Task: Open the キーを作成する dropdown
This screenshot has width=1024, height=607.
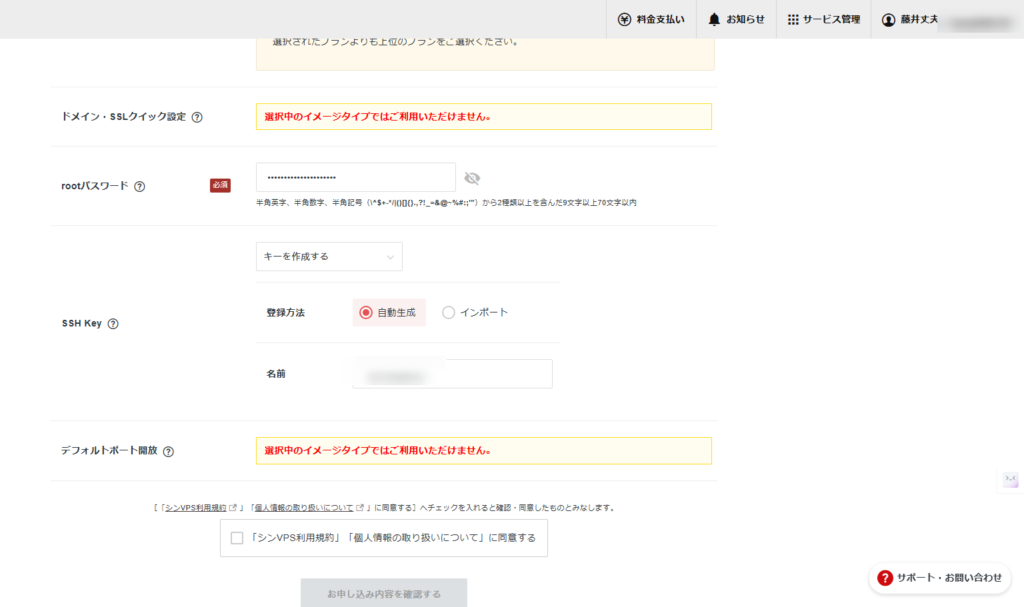Action: click(x=329, y=256)
